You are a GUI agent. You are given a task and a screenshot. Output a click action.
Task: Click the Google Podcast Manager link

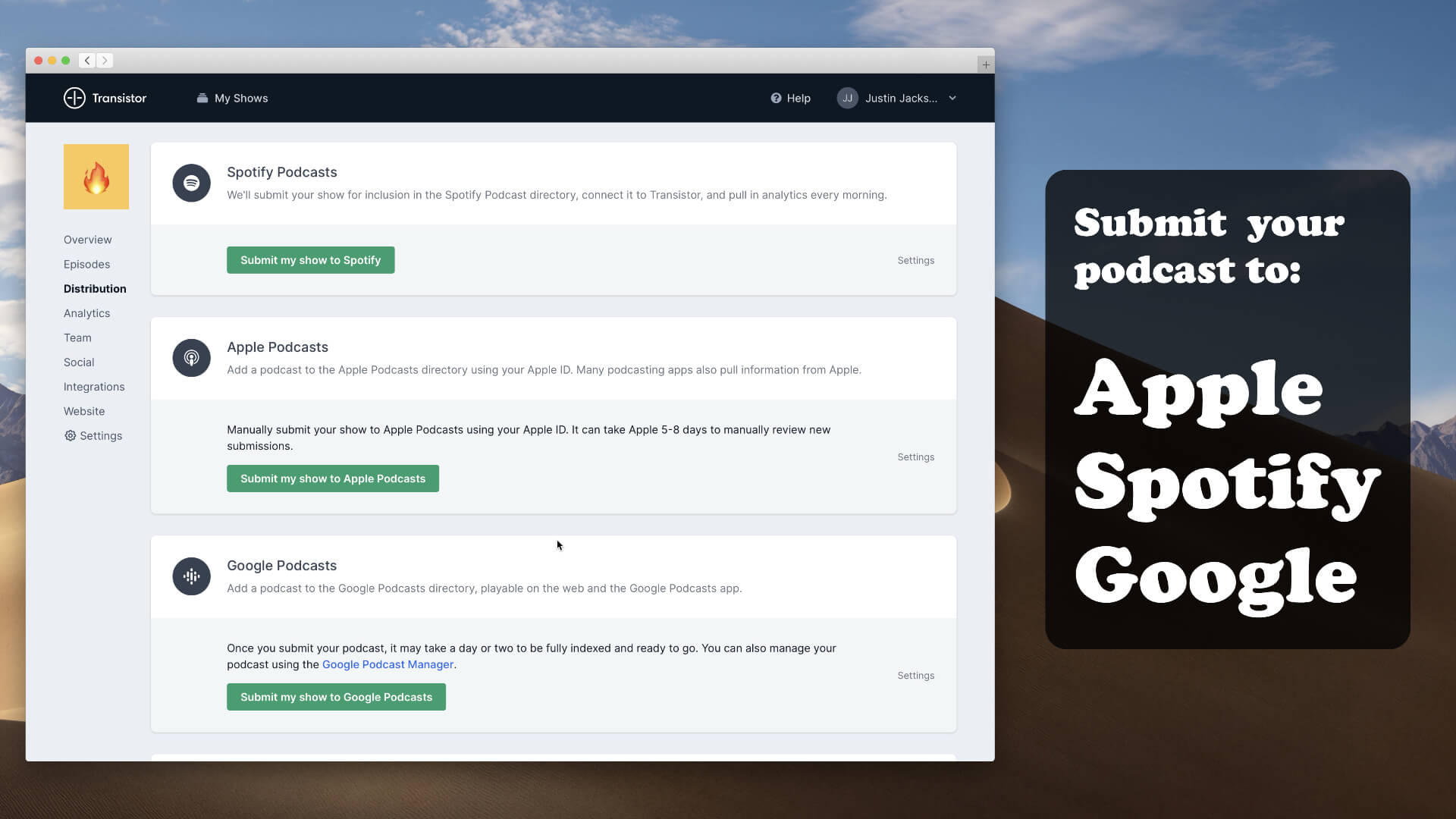(387, 664)
